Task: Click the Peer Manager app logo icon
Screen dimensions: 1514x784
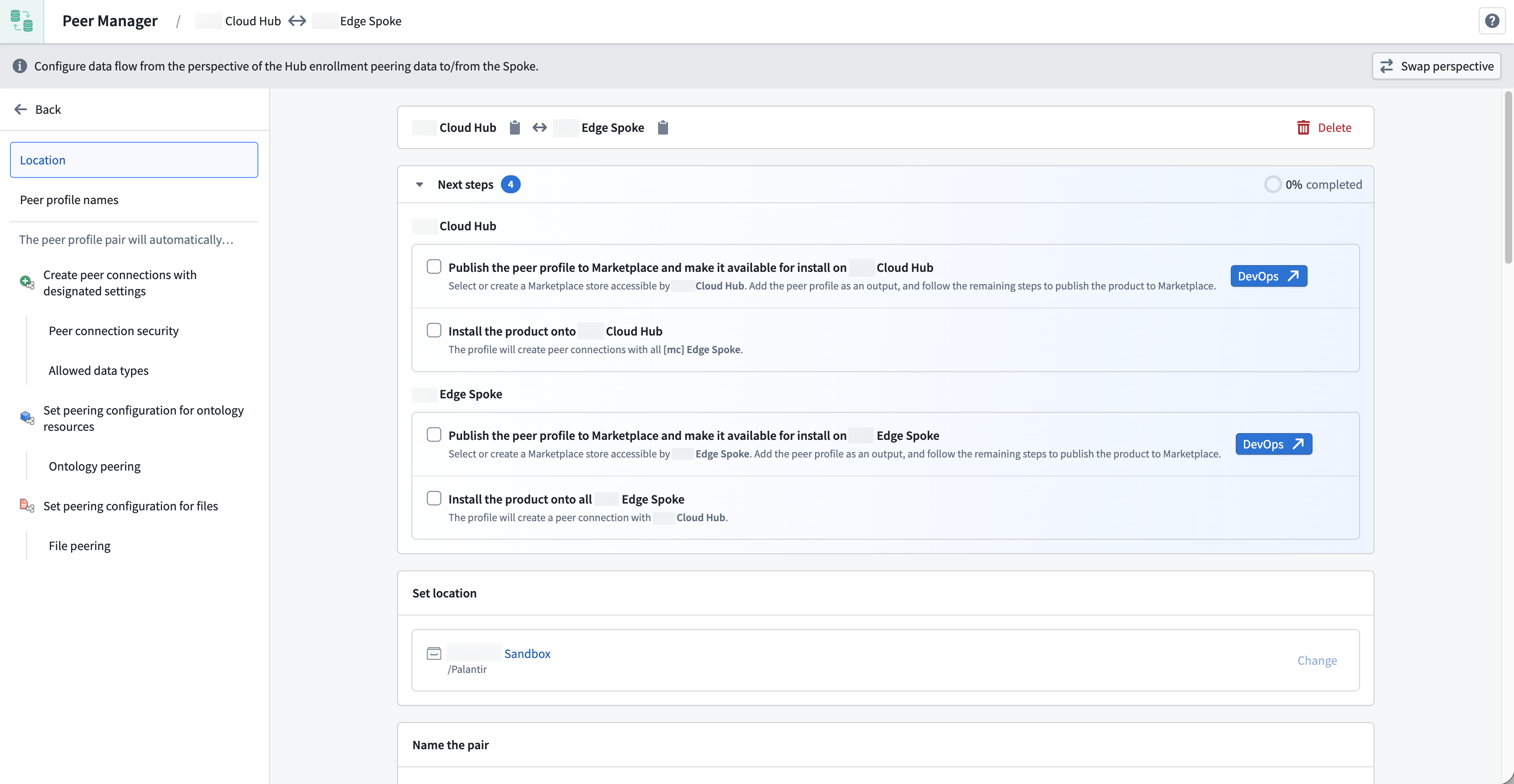Action: [22, 21]
